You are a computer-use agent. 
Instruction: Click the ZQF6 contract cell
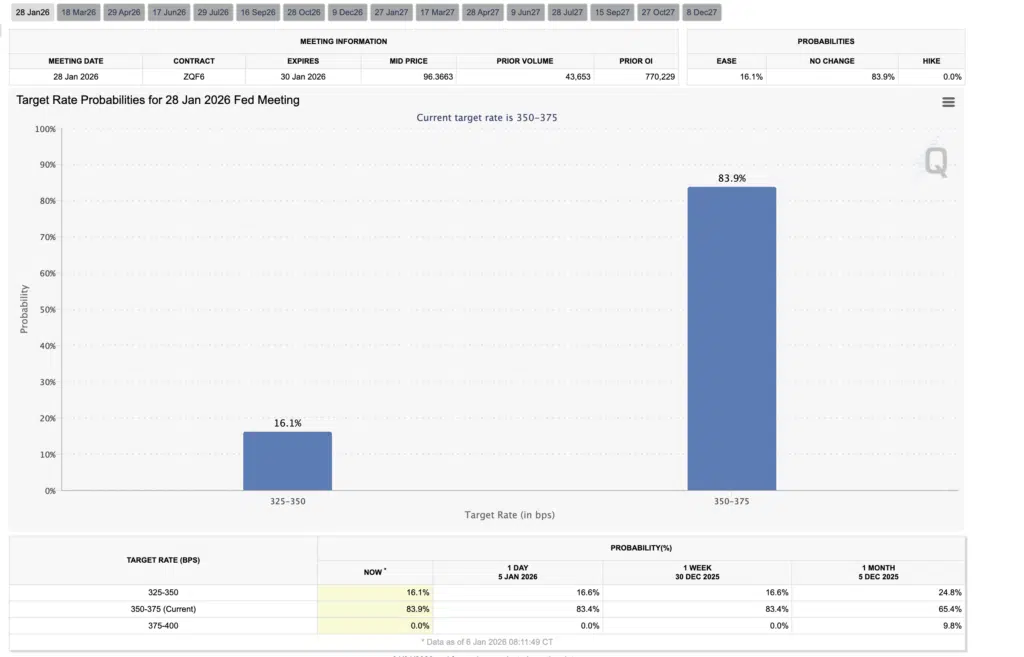coord(194,76)
